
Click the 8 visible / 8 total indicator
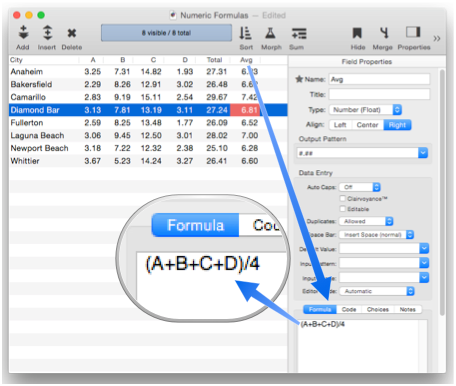pos(166,33)
